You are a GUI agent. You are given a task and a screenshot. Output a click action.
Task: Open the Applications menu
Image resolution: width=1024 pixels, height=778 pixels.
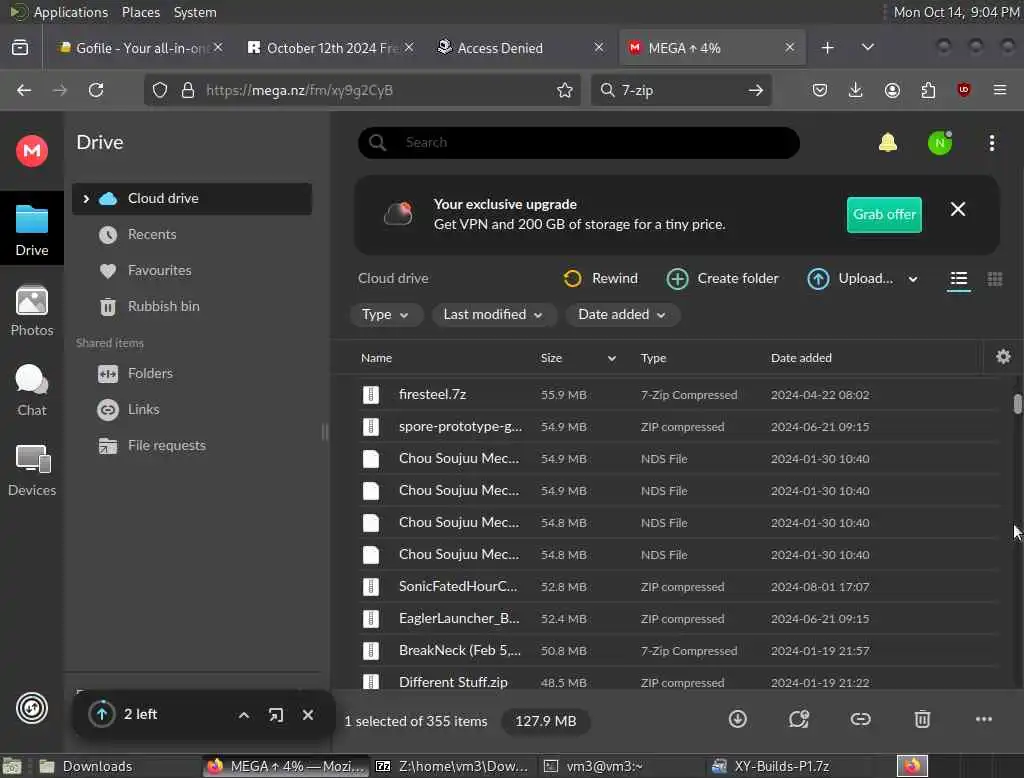[x=71, y=12]
